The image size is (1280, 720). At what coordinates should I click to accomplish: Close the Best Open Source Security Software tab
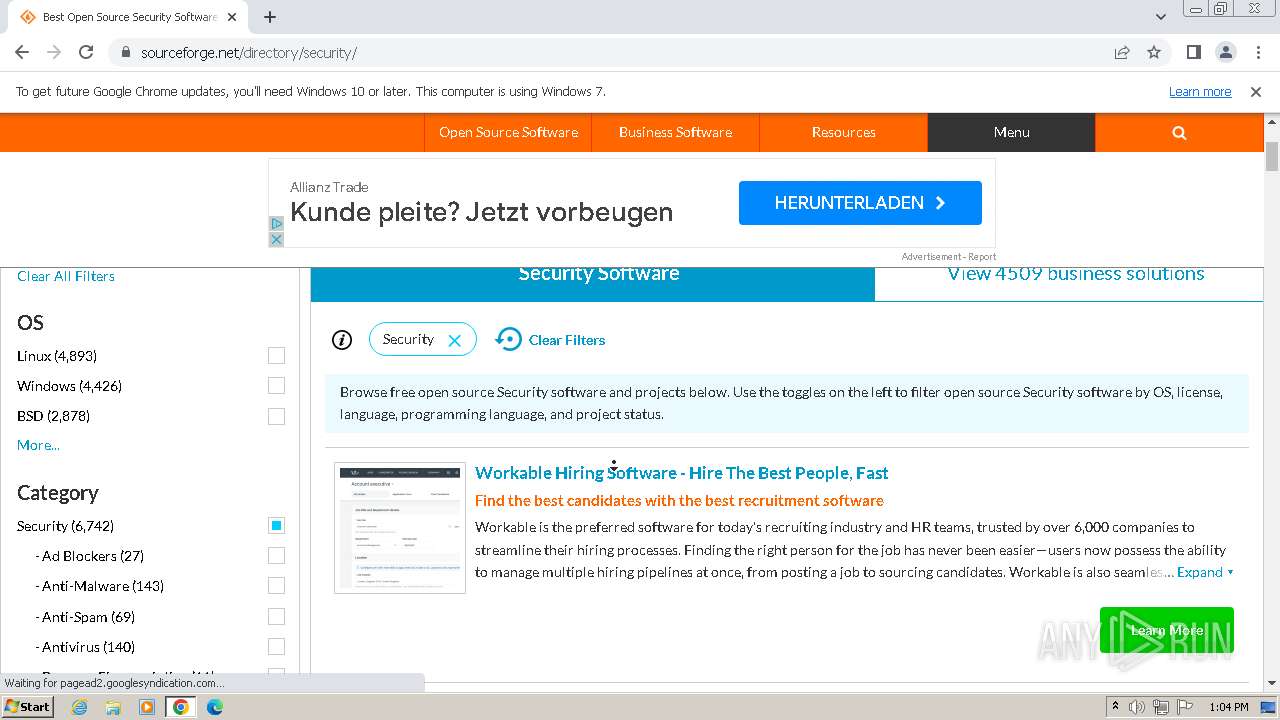point(232,17)
